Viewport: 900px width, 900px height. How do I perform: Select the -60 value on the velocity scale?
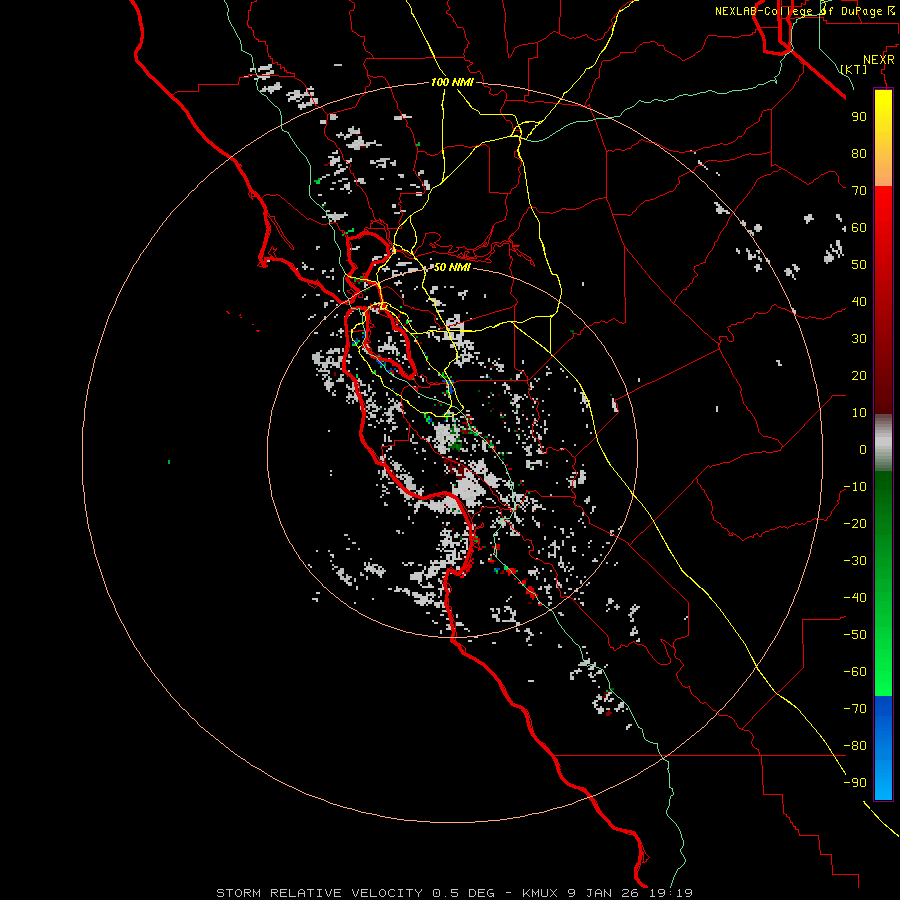point(855,672)
